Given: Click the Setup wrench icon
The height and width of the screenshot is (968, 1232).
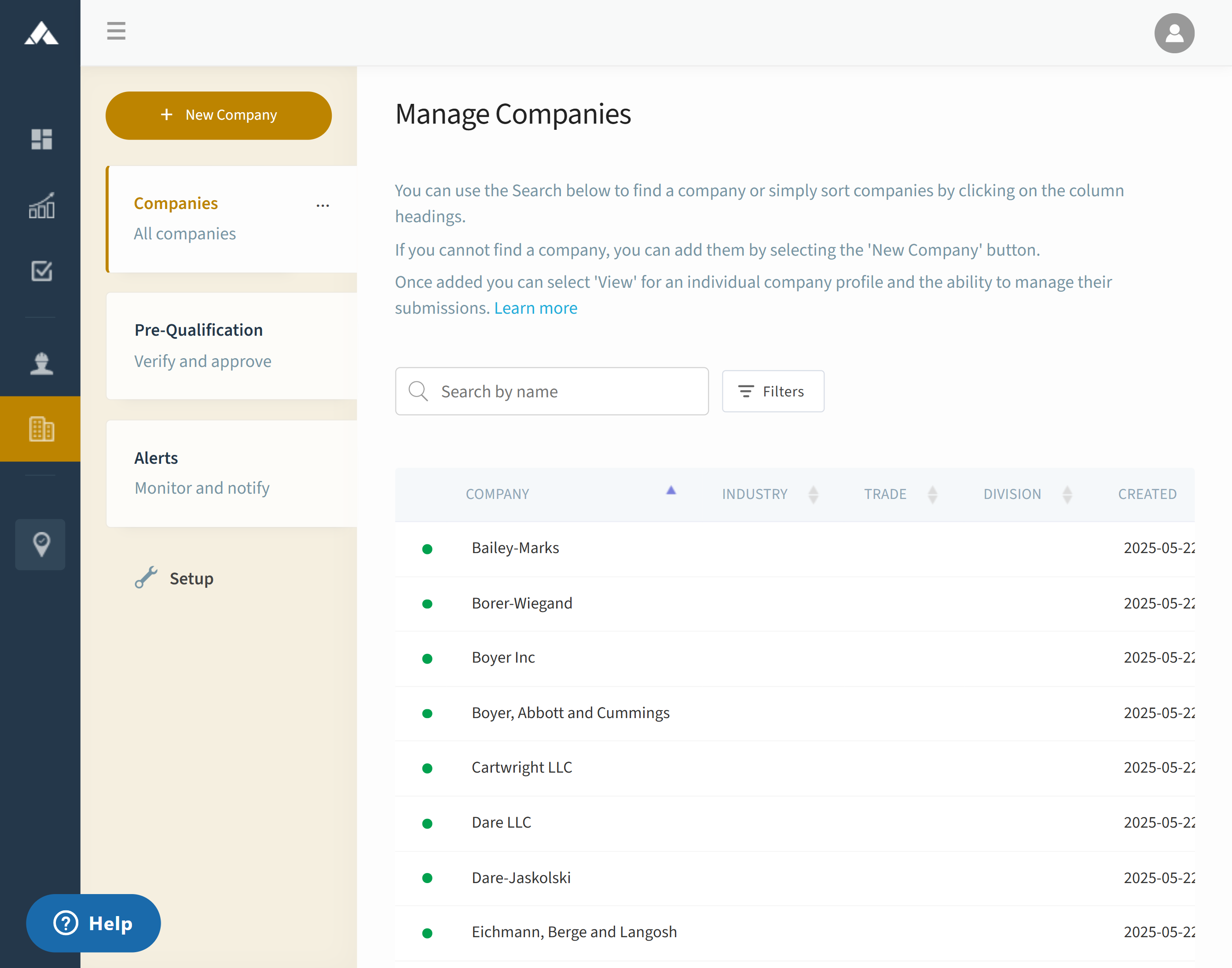Looking at the screenshot, I should coord(146,578).
